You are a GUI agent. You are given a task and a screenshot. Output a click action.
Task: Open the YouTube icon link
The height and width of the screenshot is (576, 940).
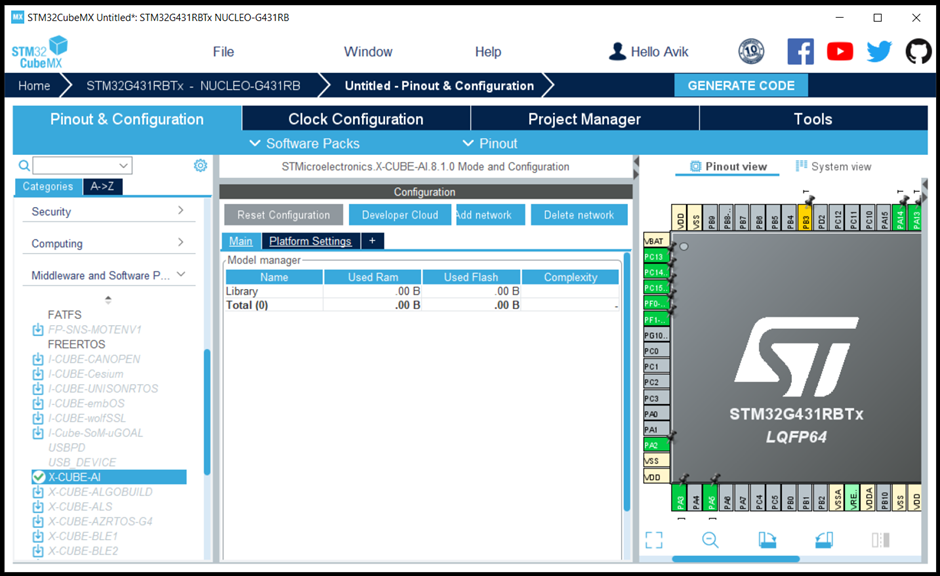pos(840,52)
